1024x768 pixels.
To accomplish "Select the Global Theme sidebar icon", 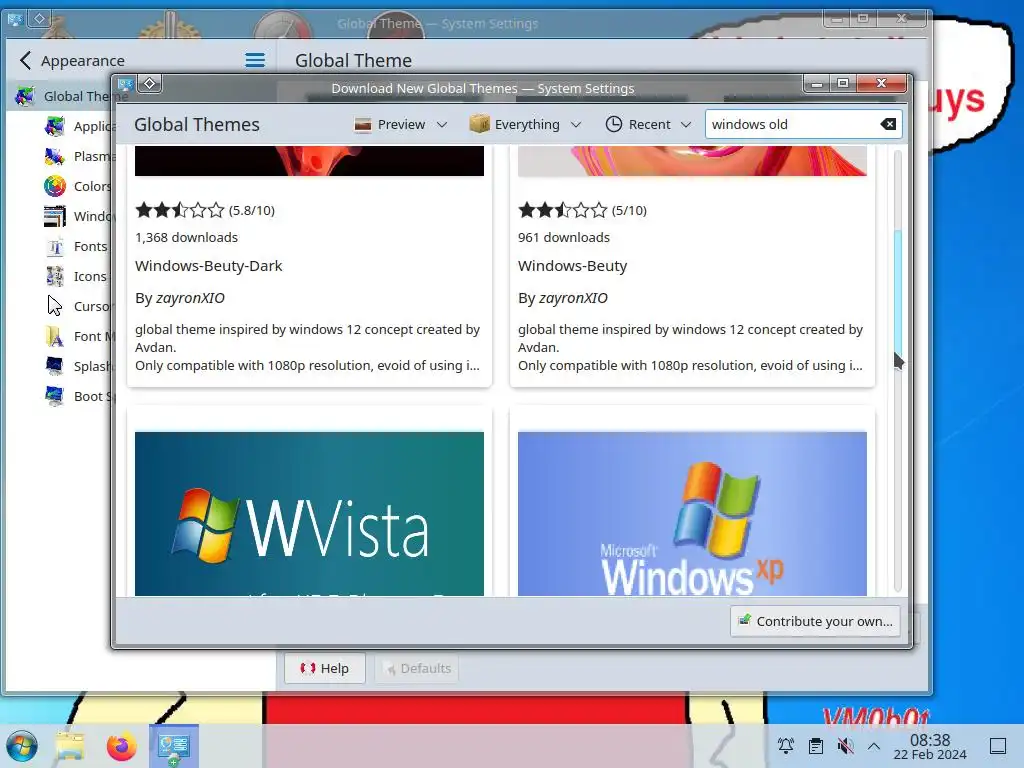I will [25, 96].
